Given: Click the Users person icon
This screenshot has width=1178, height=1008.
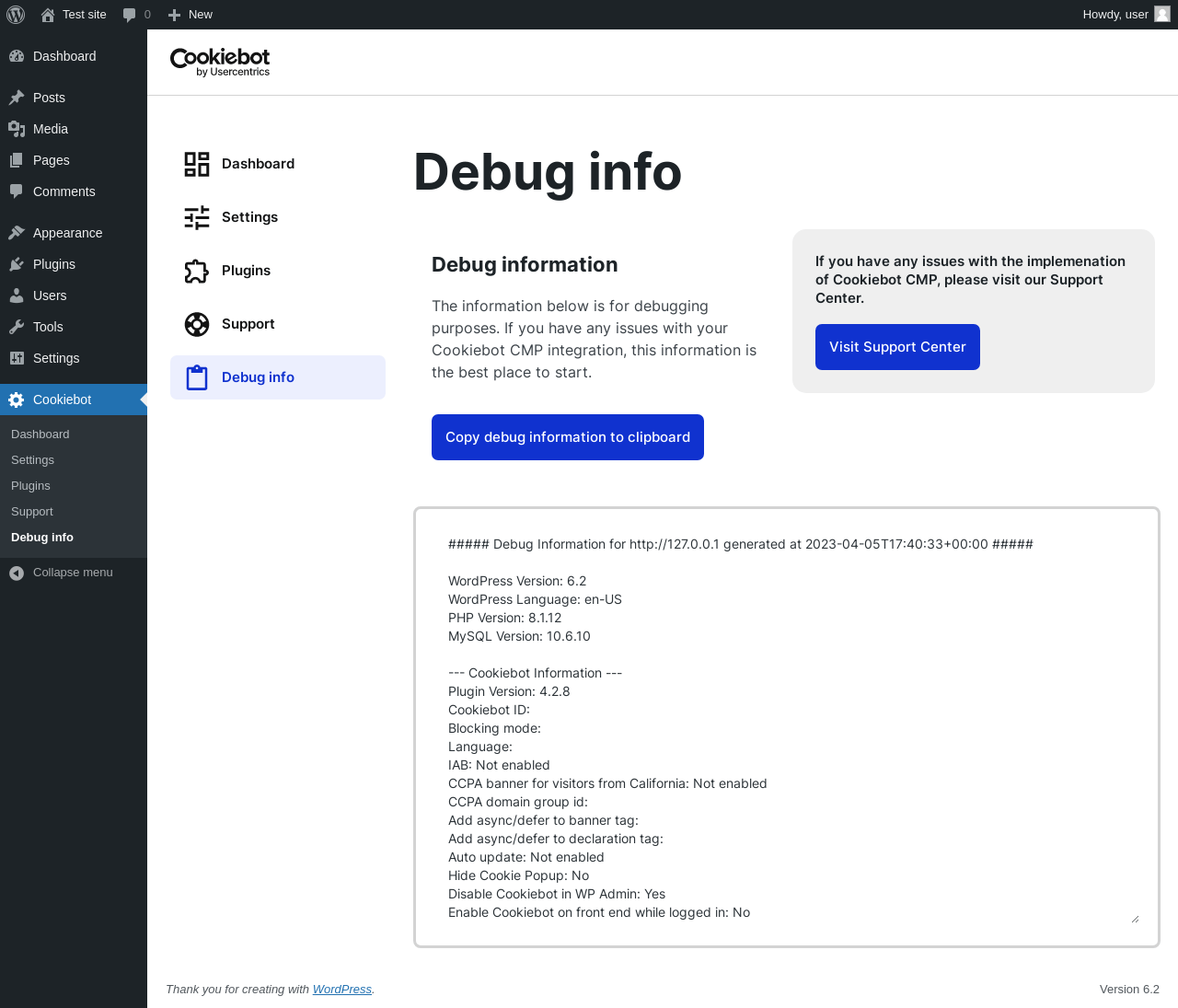Looking at the screenshot, I should tap(17, 295).
